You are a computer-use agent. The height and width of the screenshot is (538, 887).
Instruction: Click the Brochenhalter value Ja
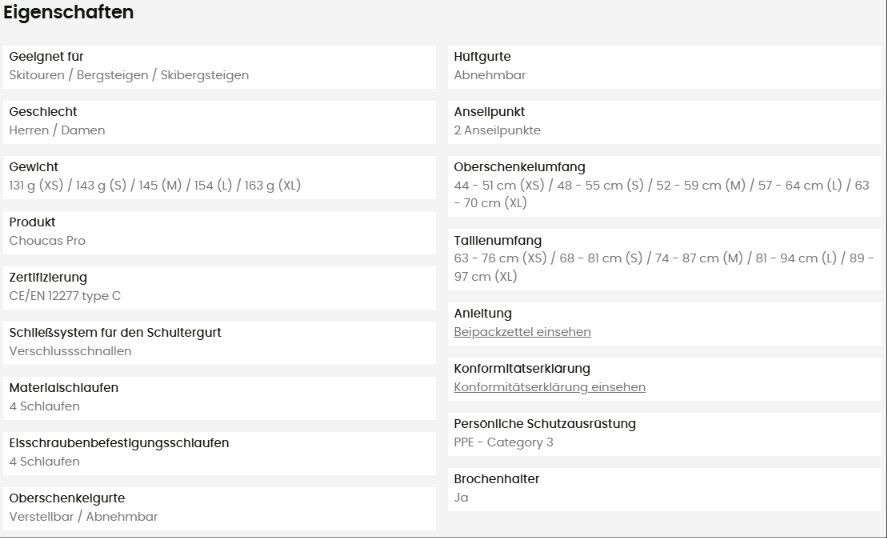(x=461, y=498)
